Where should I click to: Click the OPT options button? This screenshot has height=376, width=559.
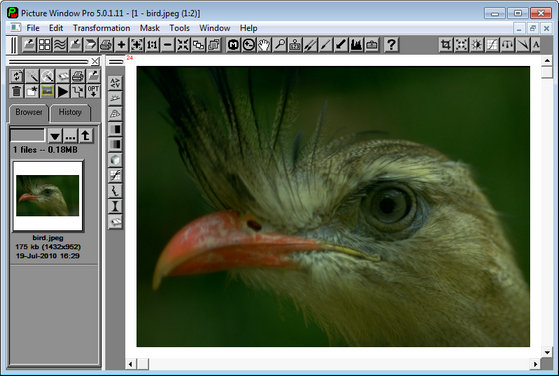coord(93,91)
